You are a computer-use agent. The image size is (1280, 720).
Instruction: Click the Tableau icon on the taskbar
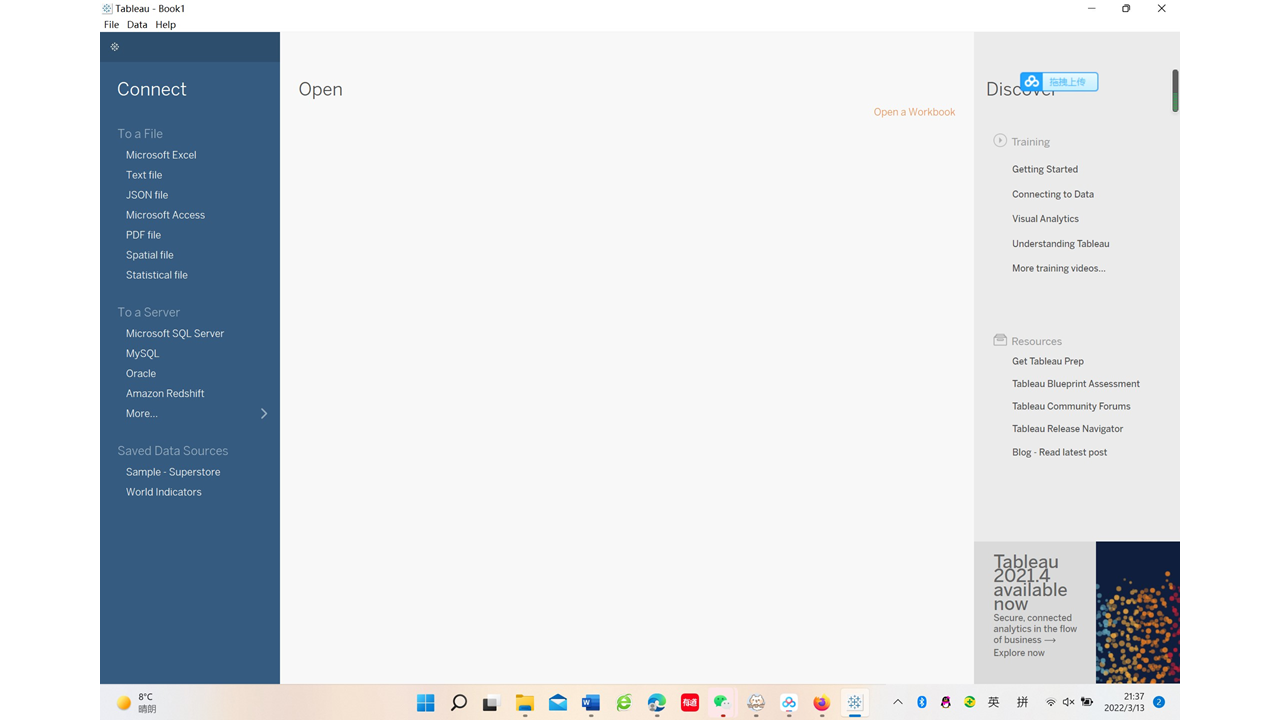(855, 703)
